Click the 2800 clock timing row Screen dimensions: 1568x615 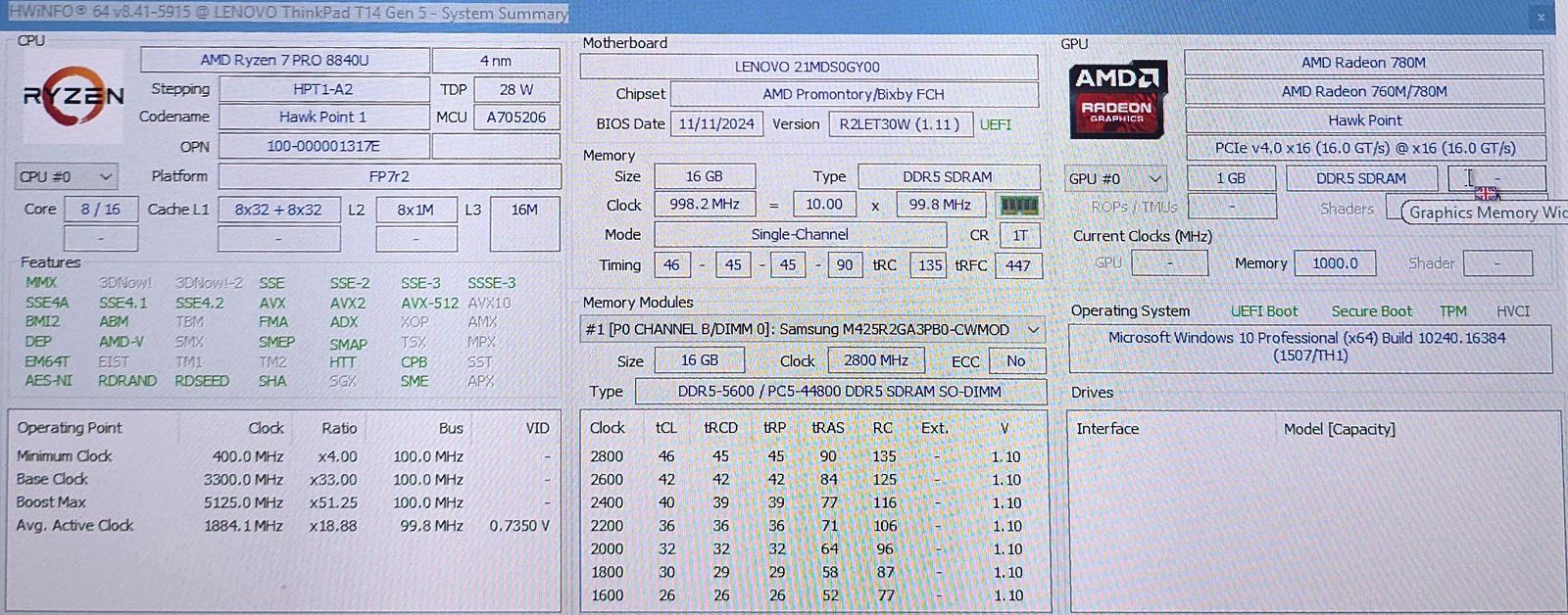(x=813, y=456)
